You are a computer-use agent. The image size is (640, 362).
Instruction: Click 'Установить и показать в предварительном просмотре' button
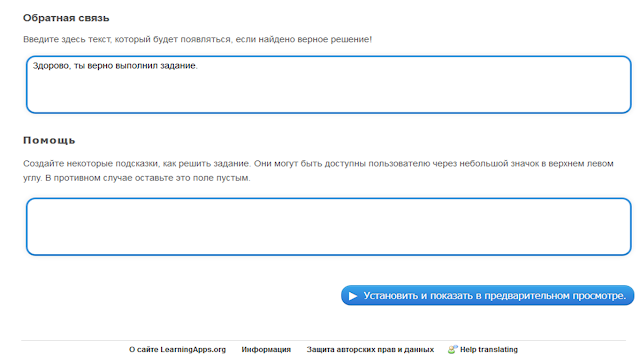point(488,295)
